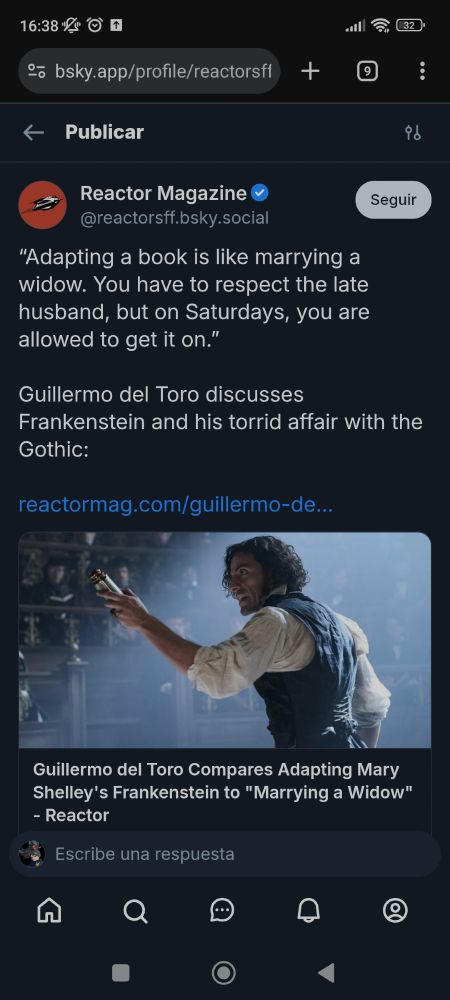
Task: Tap the site info icon in address bar
Action: click(x=36, y=71)
